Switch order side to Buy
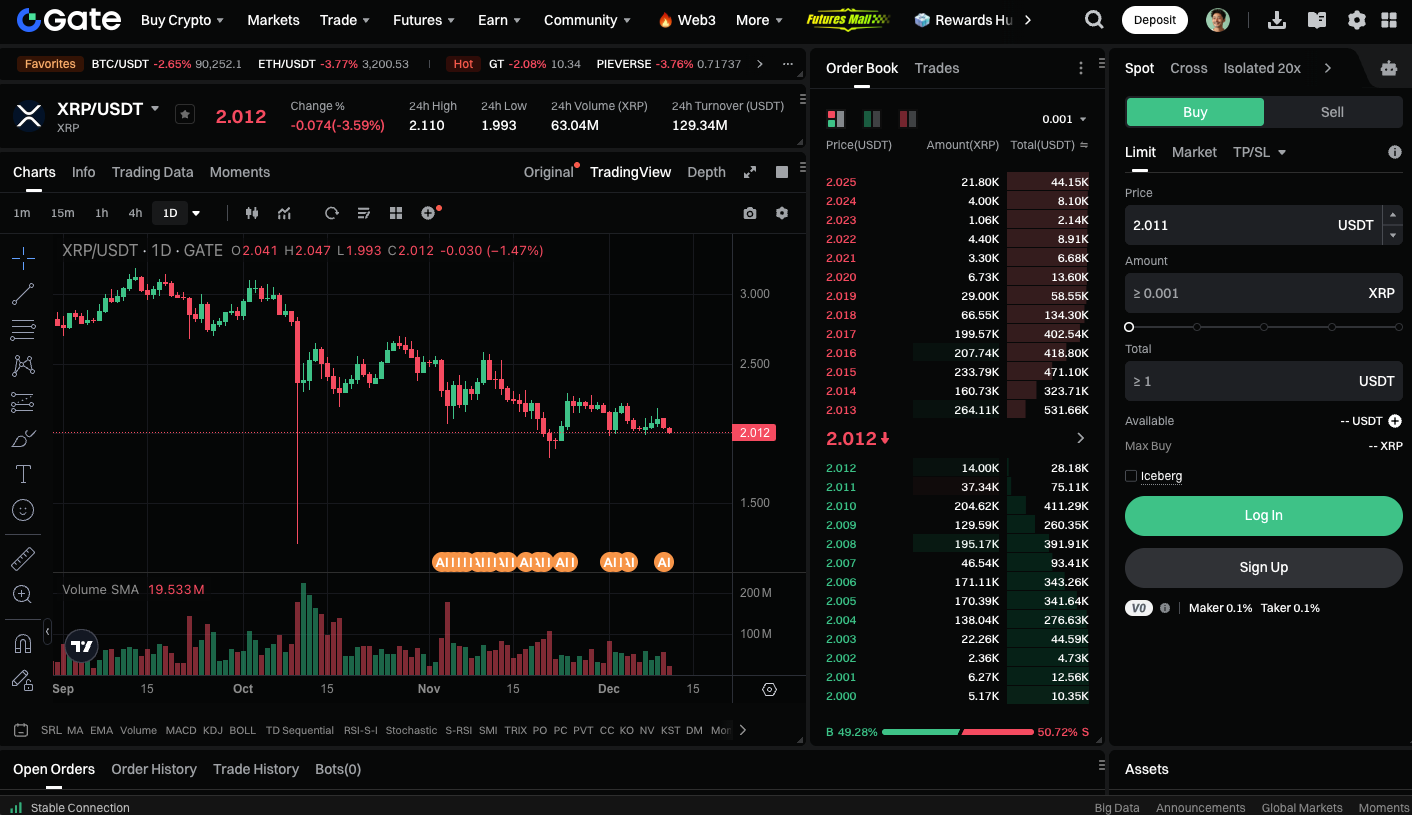The image size is (1412, 815). (1195, 112)
